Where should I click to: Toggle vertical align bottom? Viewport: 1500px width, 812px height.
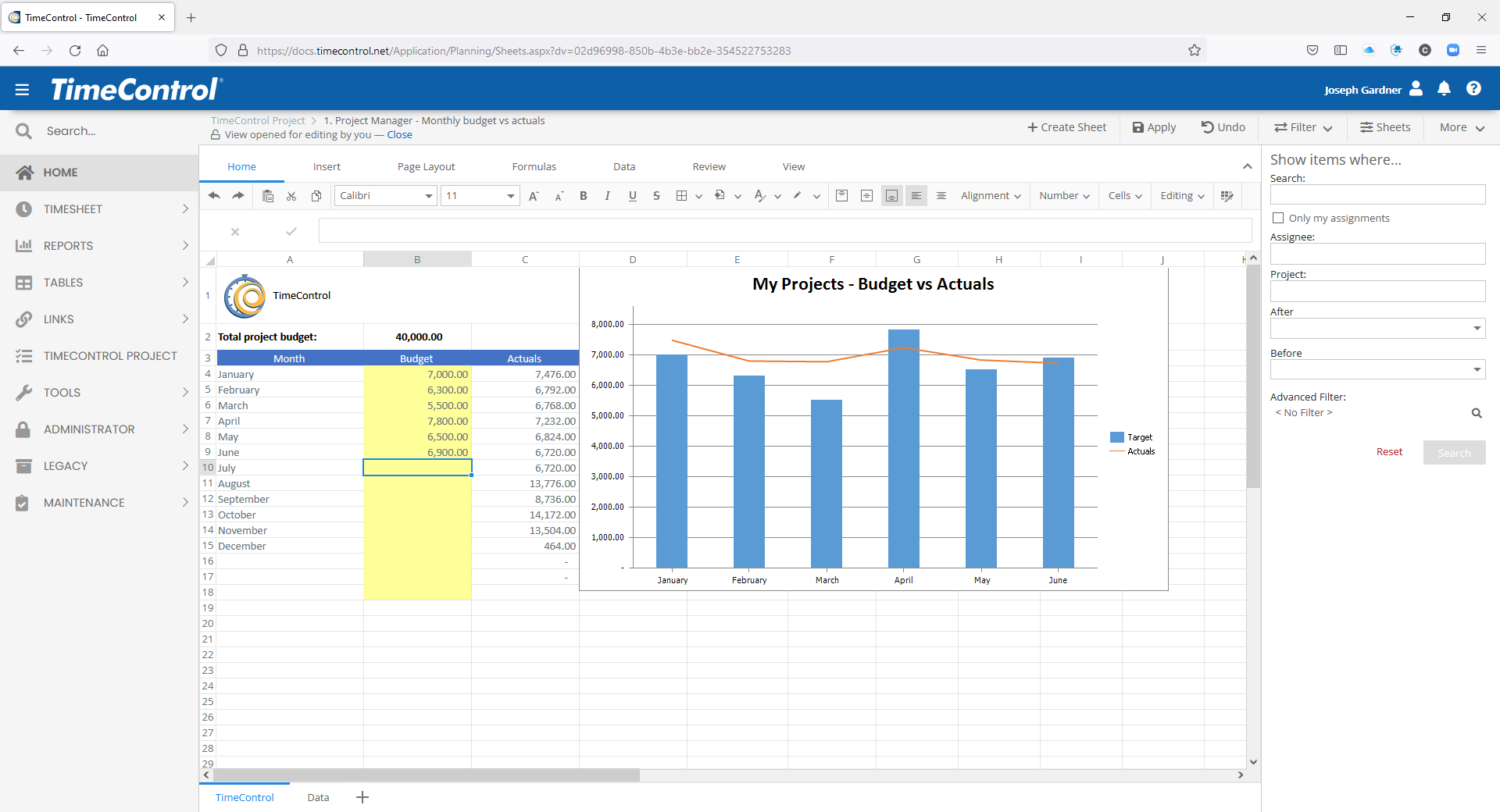(x=891, y=196)
